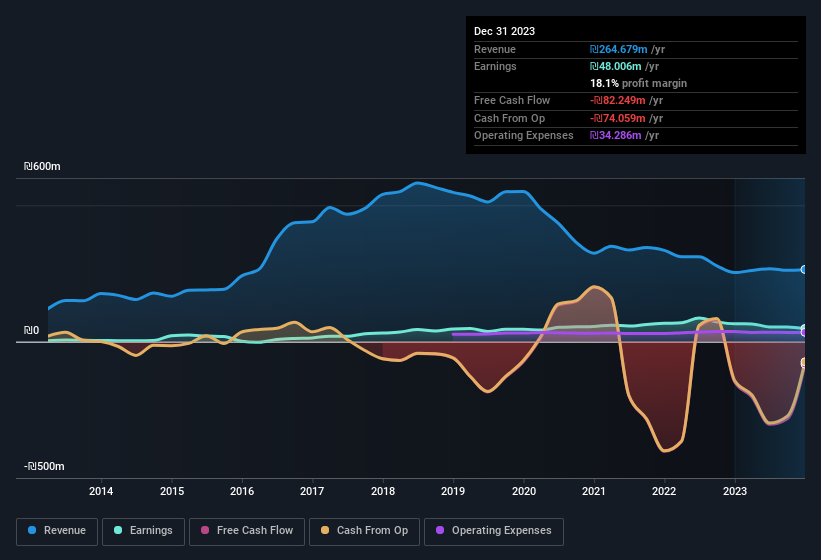The width and height of the screenshot is (821, 560).
Task: Click the -₪74.059m cash from op value
Action: (x=617, y=118)
